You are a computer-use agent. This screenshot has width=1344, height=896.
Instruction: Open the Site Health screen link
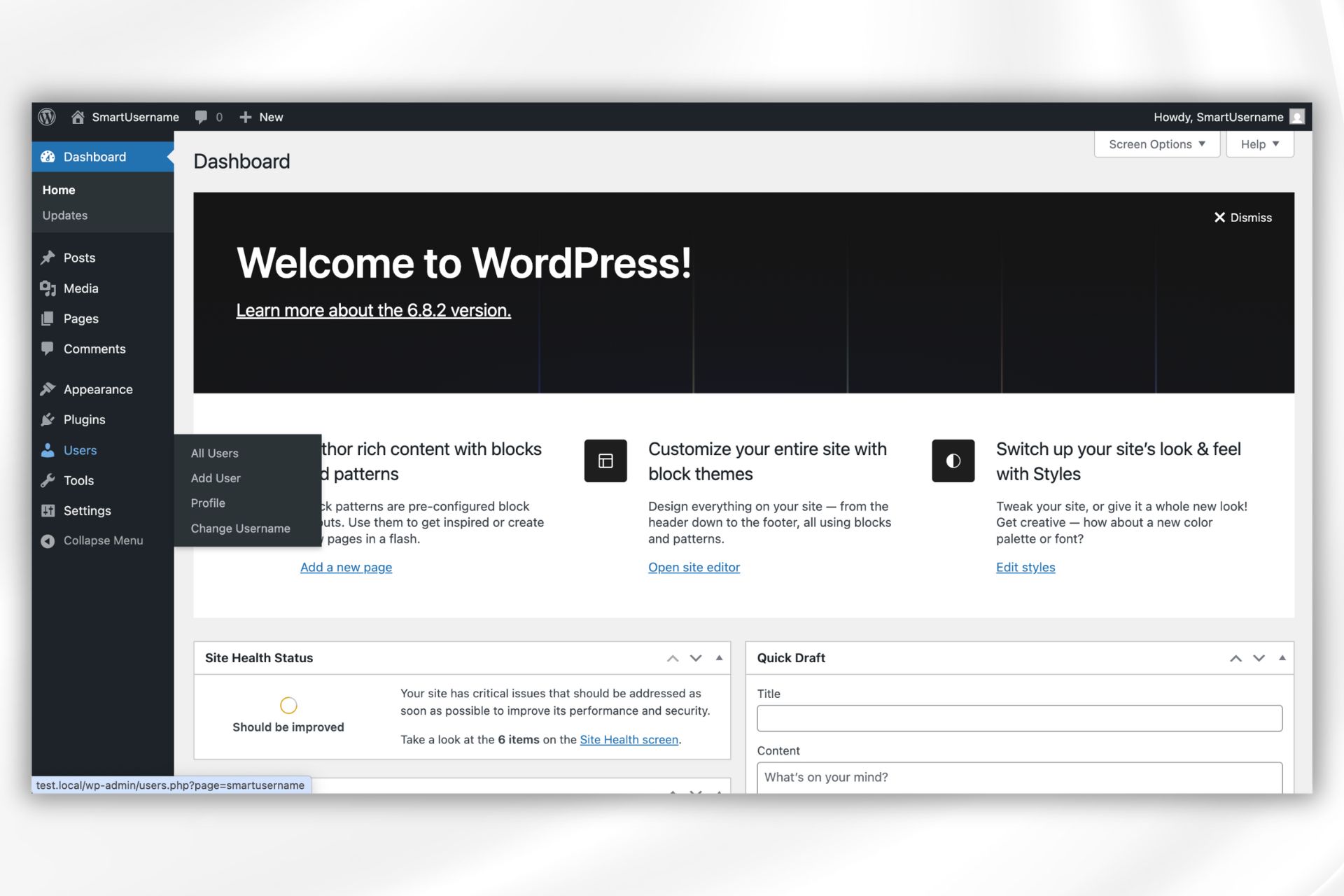tap(629, 739)
